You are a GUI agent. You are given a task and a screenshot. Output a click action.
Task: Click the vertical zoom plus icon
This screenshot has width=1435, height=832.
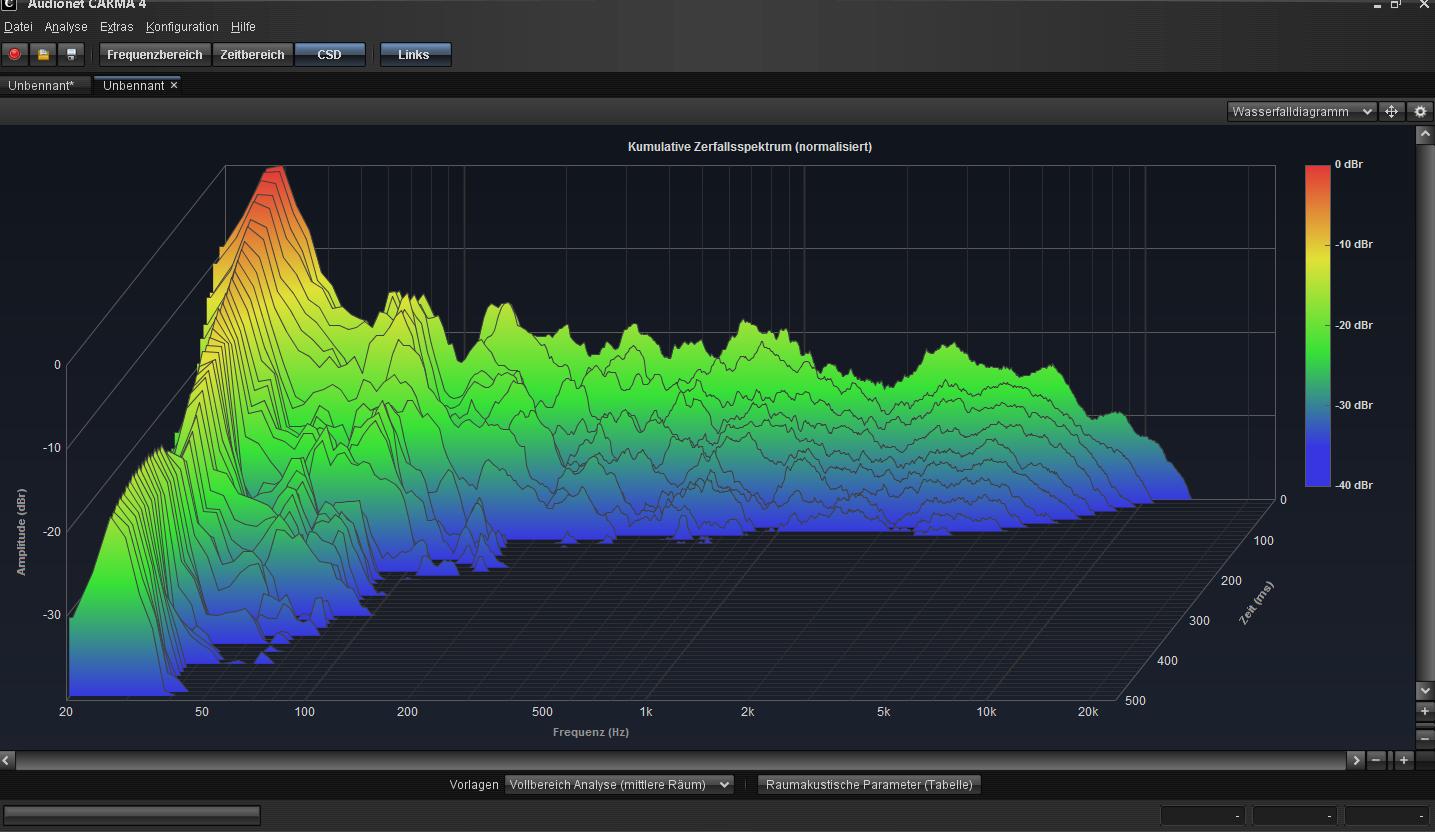[x=1425, y=711]
